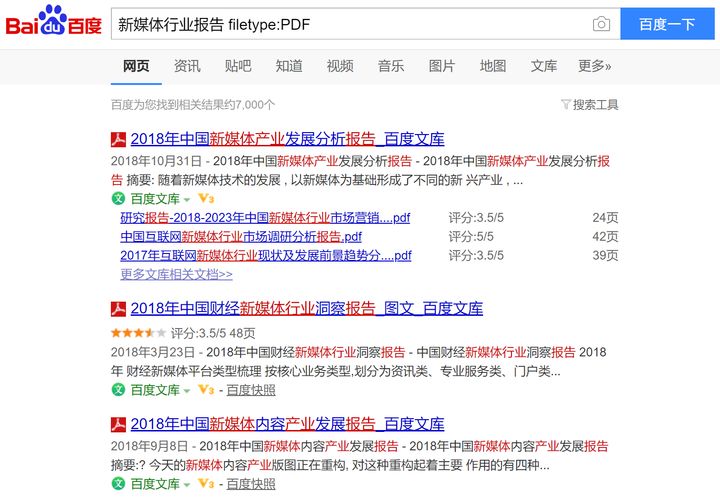Click the 24页 page count
The image size is (720, 498).
[605, 218]
